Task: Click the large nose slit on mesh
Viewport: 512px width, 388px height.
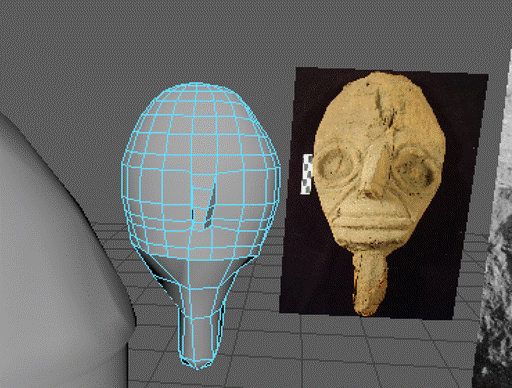Action: pyautogui.click(x=210, y=206)
